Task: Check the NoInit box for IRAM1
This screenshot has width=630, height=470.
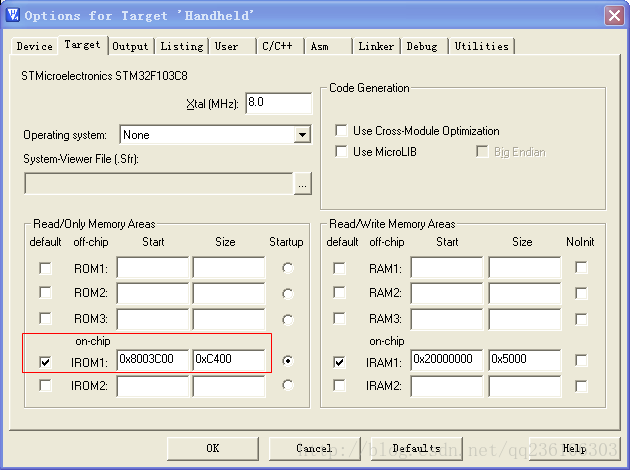Action: coord(581,361)
